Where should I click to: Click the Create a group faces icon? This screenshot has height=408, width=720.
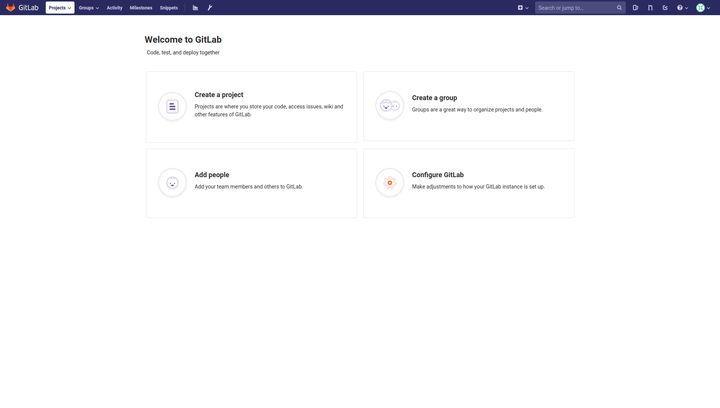tap(389, 106)
